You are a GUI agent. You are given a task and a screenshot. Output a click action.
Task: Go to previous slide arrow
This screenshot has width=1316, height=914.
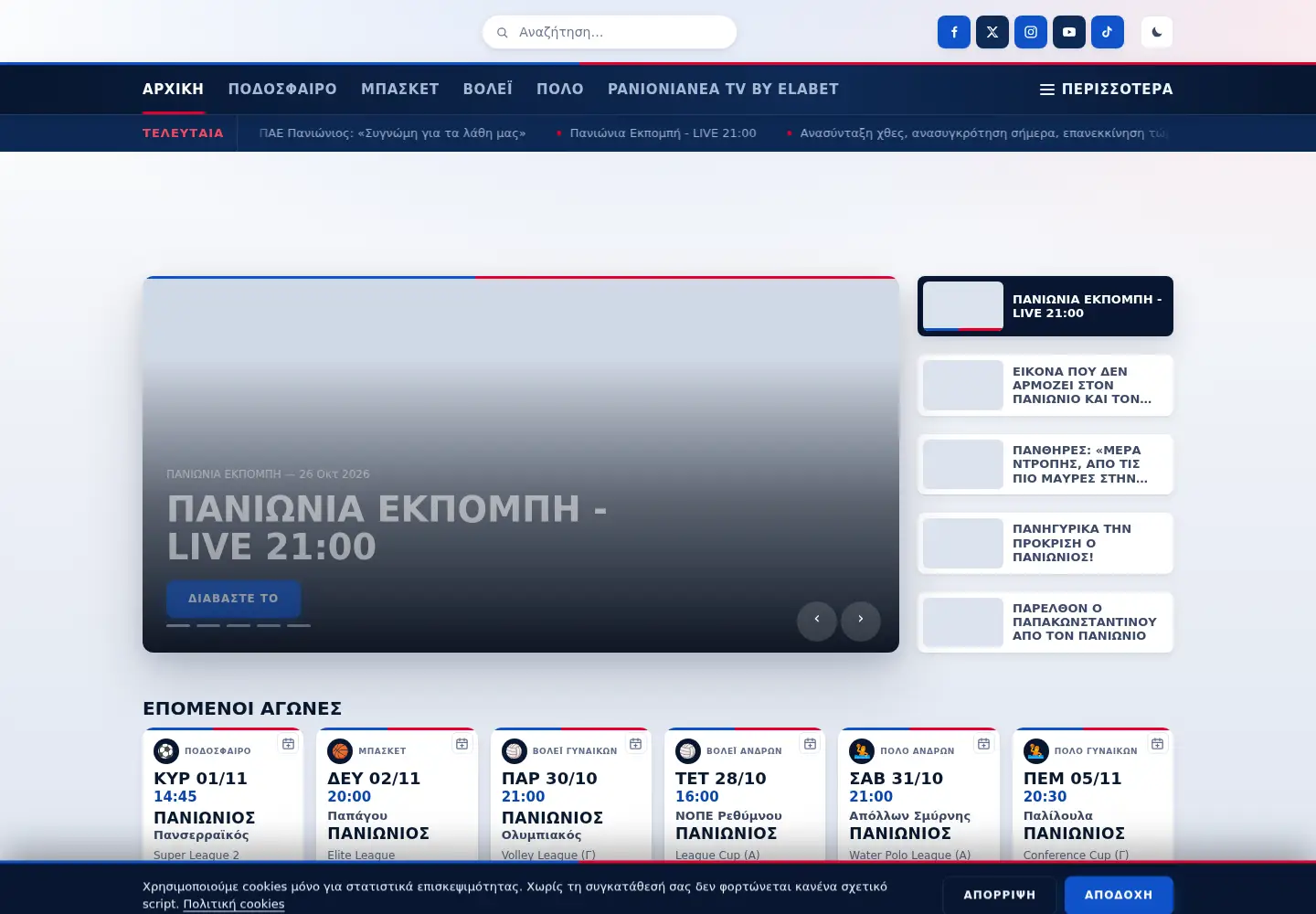coord(817,620)
